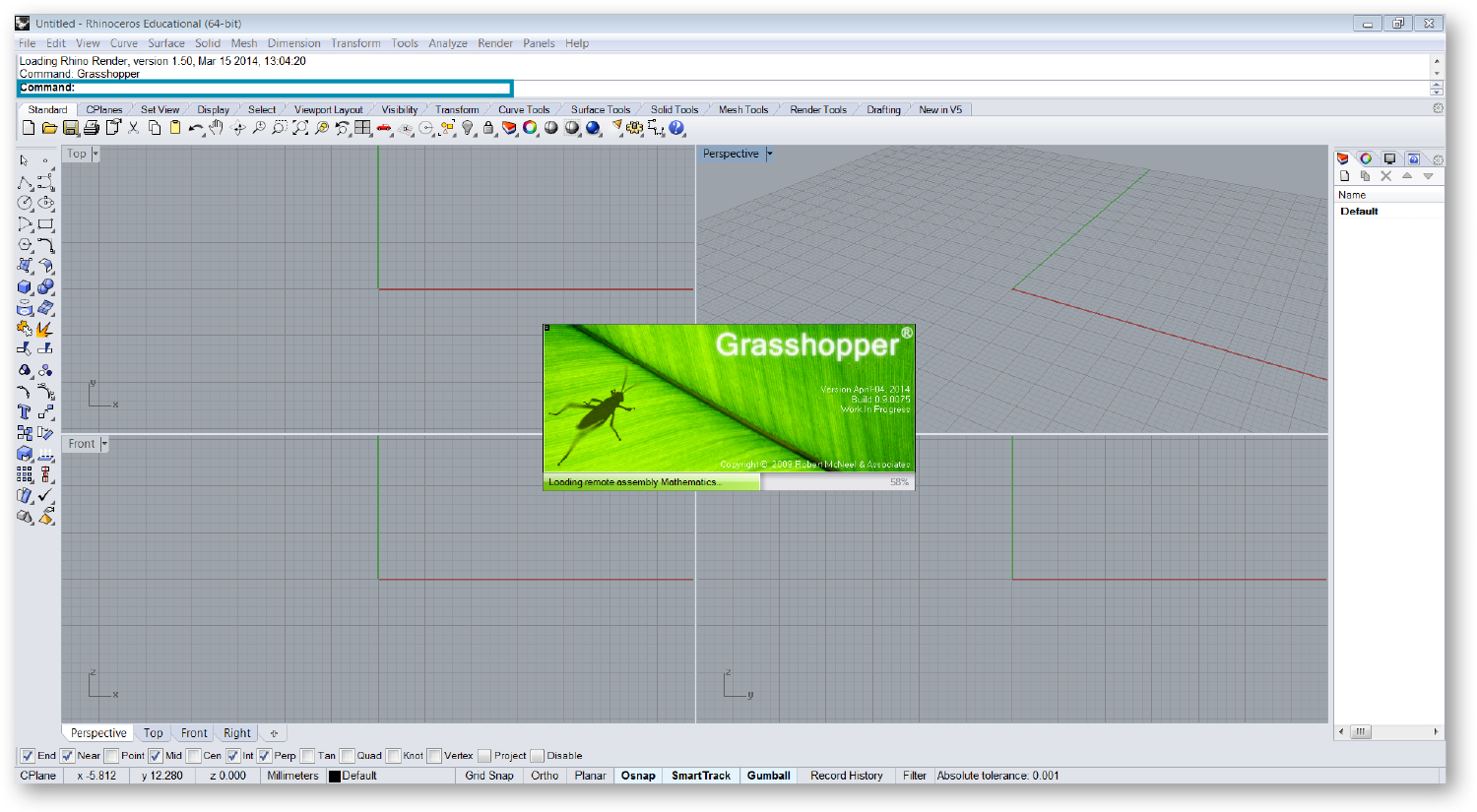Click the black Default layer color swatch
1477x812 pixels.
[335, 777]
